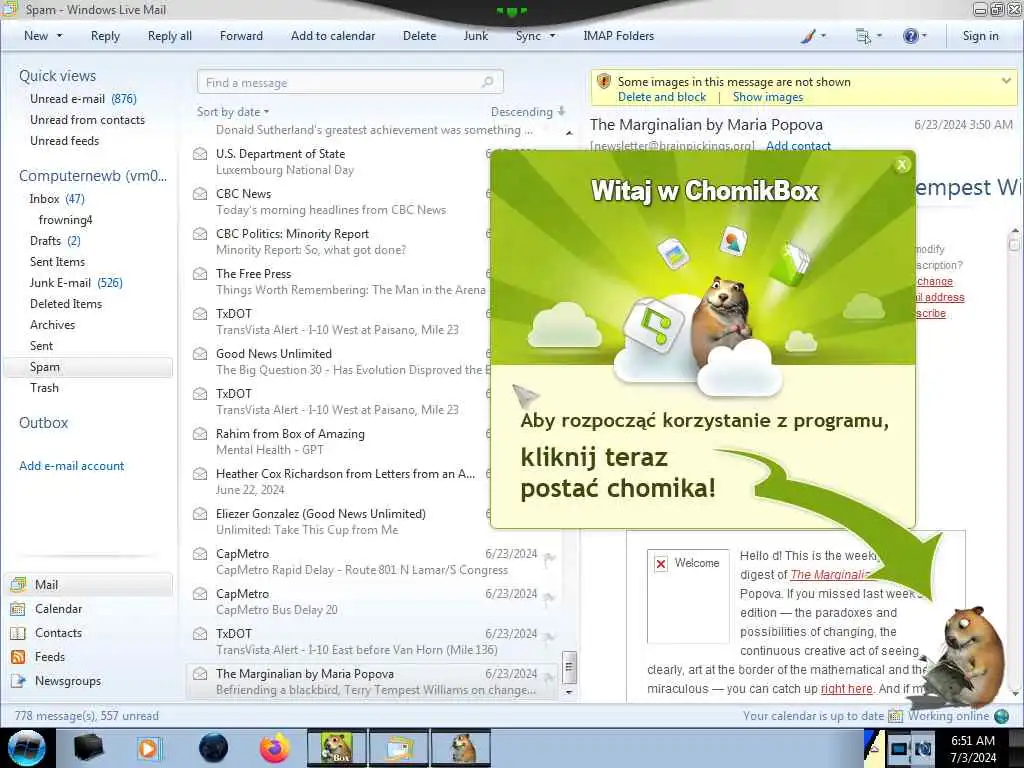Forward the selected email
This screenshot has width=1024, height=768.
(x=241, y=36)
